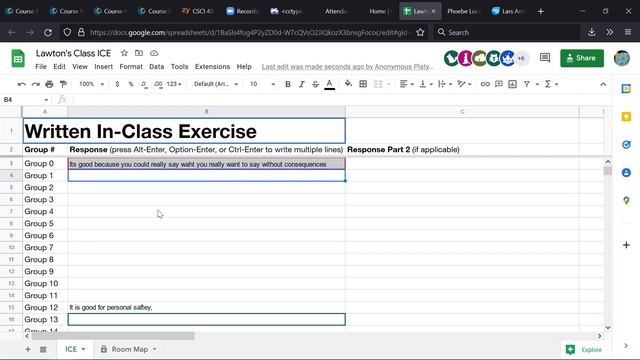Viewport: 640px width, 360px height.
Task: Open Keep notes in the side panel
Action: click(626, 117)
